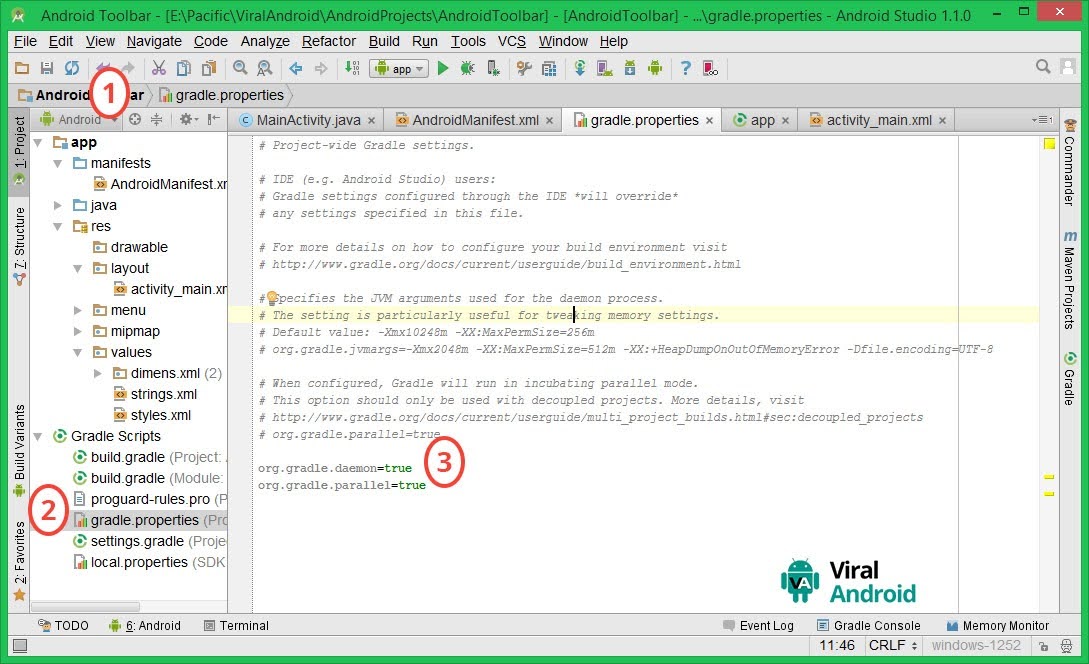Click the Paste clipboard icon
Screen dimensions: 1089x664
(208, 68)
